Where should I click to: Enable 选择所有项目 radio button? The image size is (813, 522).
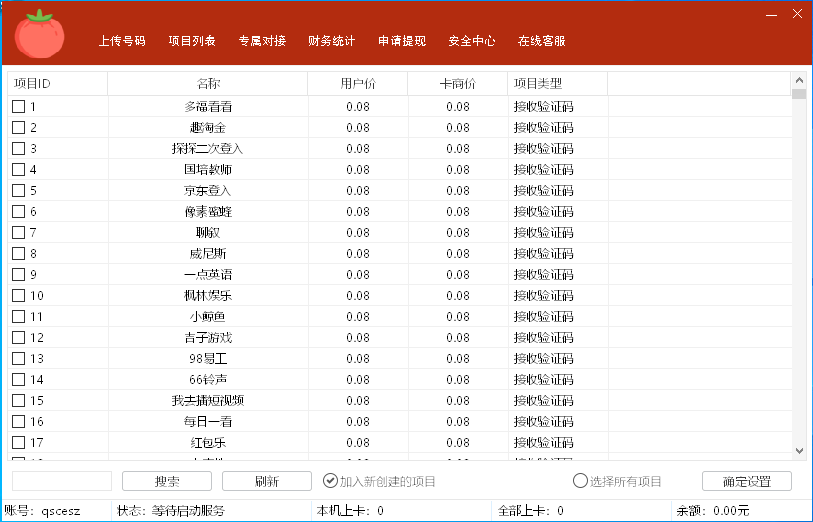[x=580, y=481]
